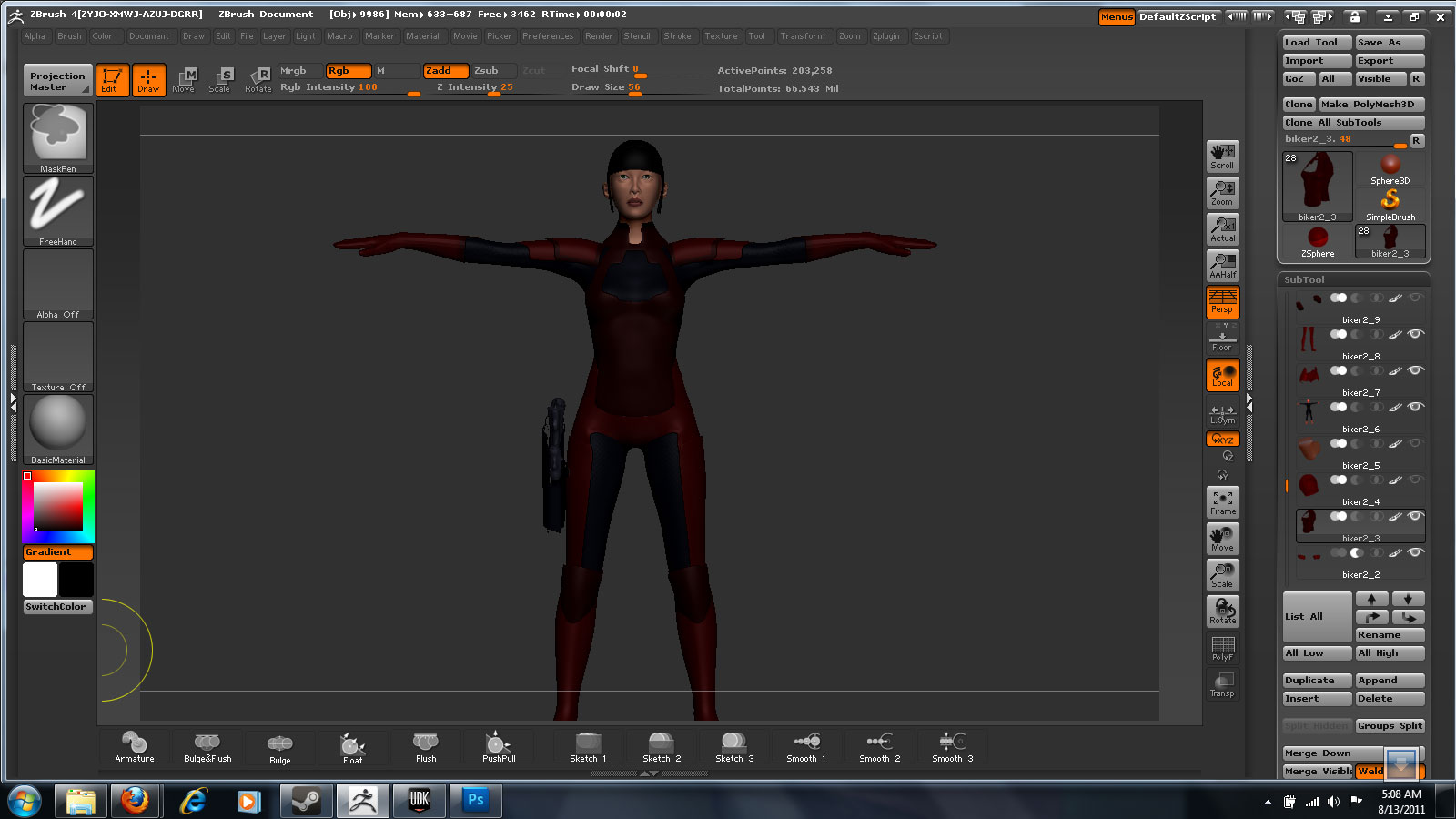Viewport: 1456px width, 819px height.
Task: Click the Append subtool button
Action: (1390, 681)
